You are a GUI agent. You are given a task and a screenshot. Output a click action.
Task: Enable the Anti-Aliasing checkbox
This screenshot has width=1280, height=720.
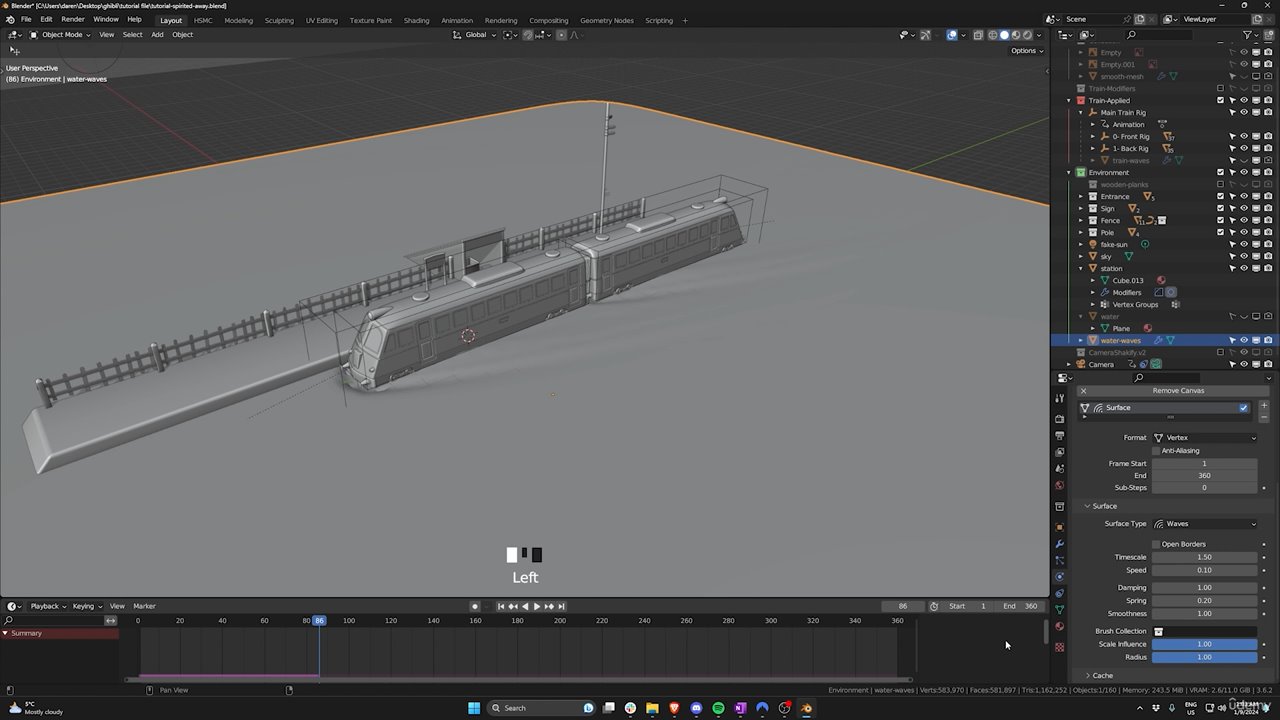point(1156,451)
